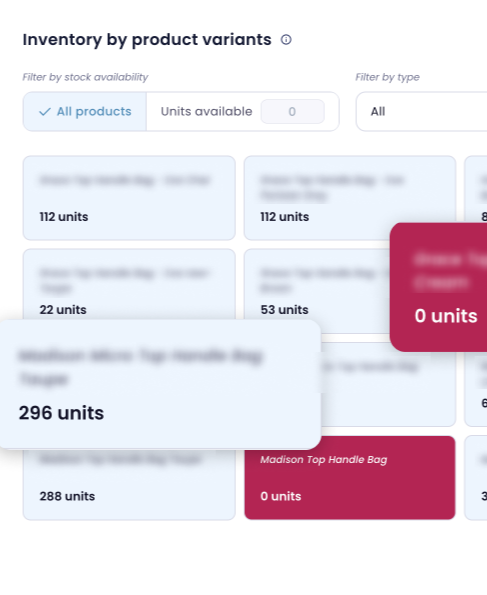Click the Filter by type label
487x595 pixels.
tap(387, 77)
